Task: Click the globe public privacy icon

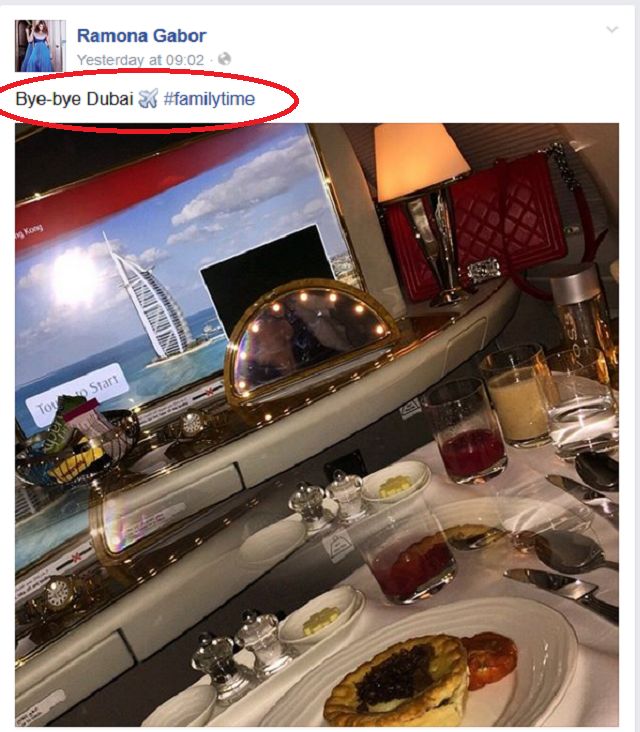Action: point(225,59)
